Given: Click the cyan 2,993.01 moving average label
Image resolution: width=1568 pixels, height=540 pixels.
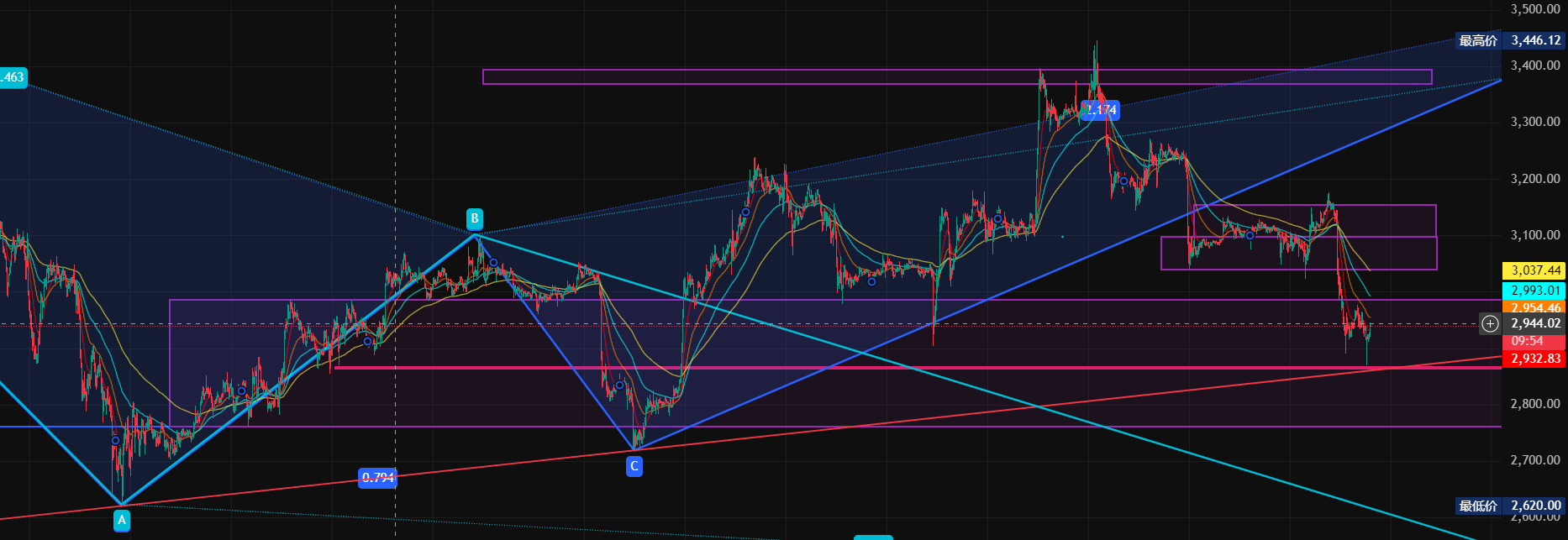Looking at the screenshot, I should point(1534,291).
